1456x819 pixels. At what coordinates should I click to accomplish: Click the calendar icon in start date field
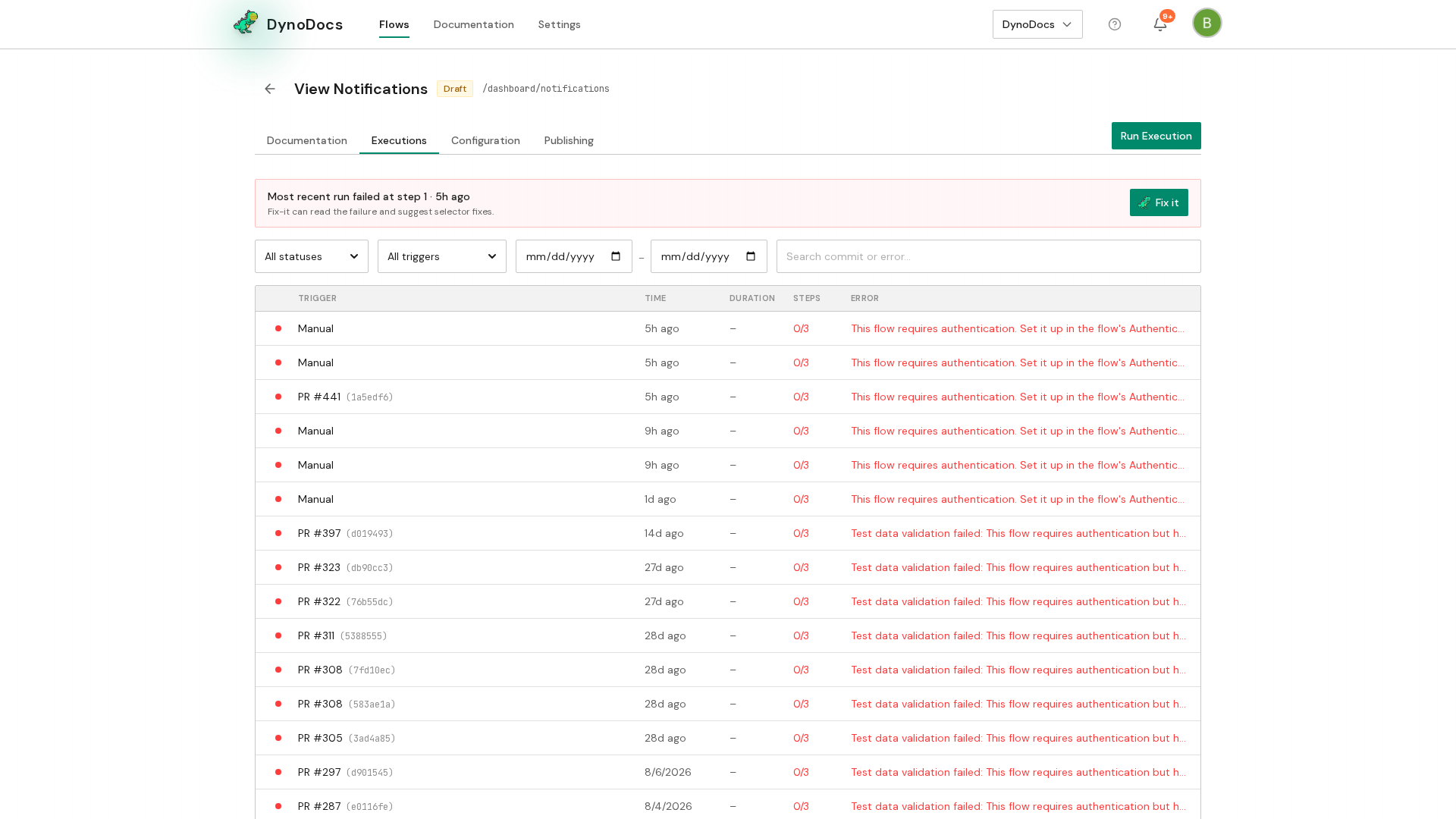616,256
